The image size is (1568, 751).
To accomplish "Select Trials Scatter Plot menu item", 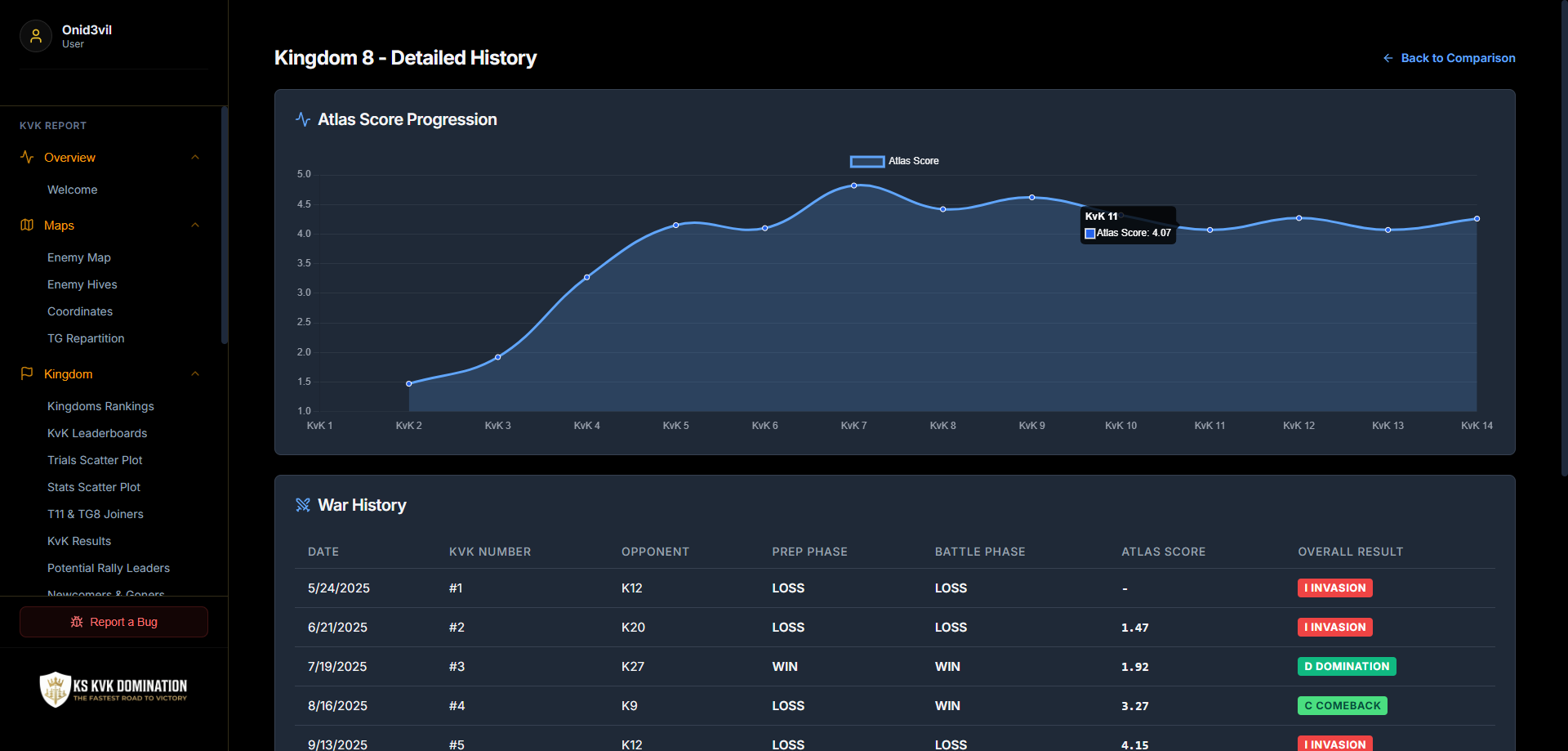I will point(95,460).
